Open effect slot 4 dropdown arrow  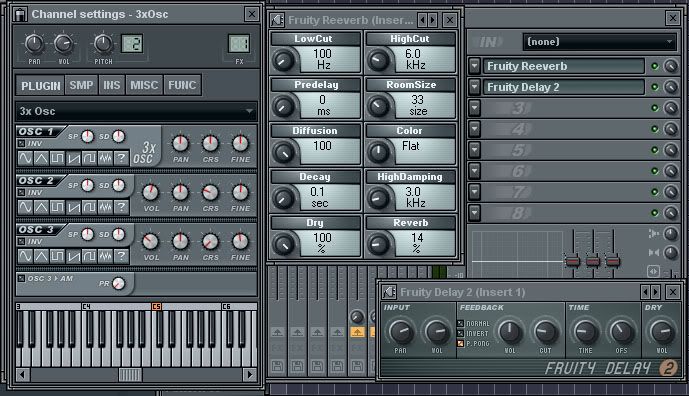pos(474,129)
